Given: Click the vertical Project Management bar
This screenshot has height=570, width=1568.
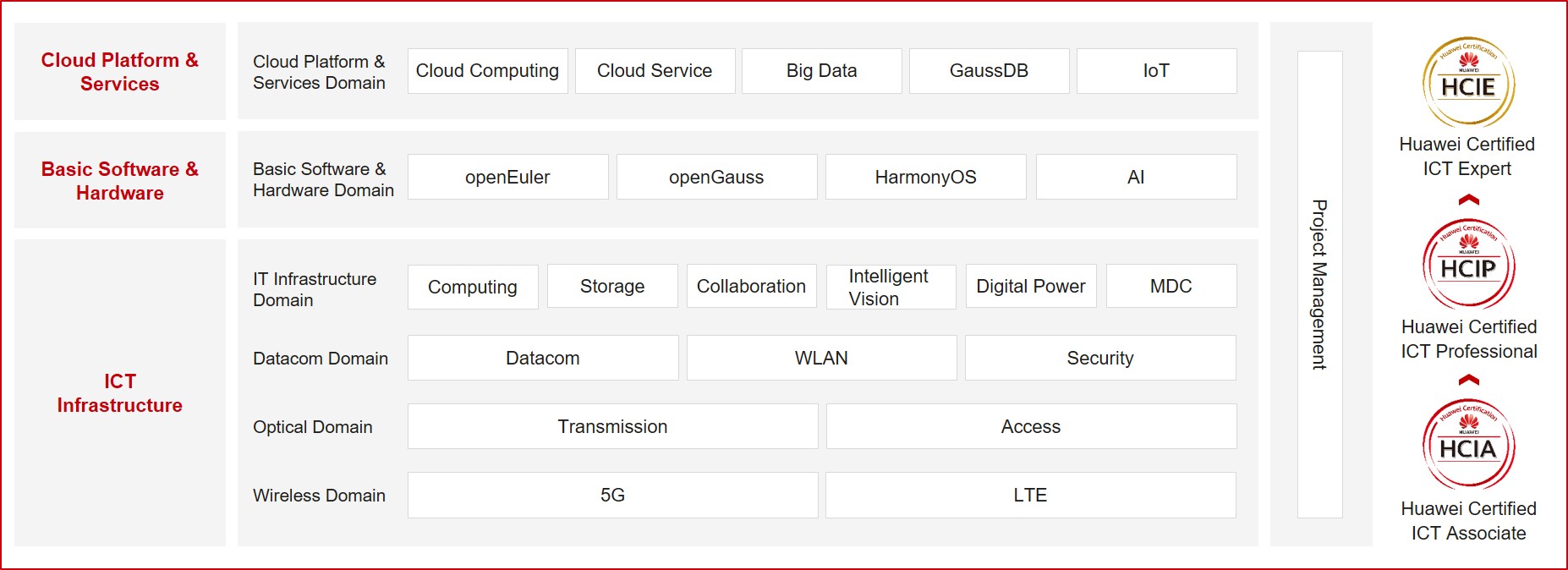Looking at the screenshot, I should 1319,284.
